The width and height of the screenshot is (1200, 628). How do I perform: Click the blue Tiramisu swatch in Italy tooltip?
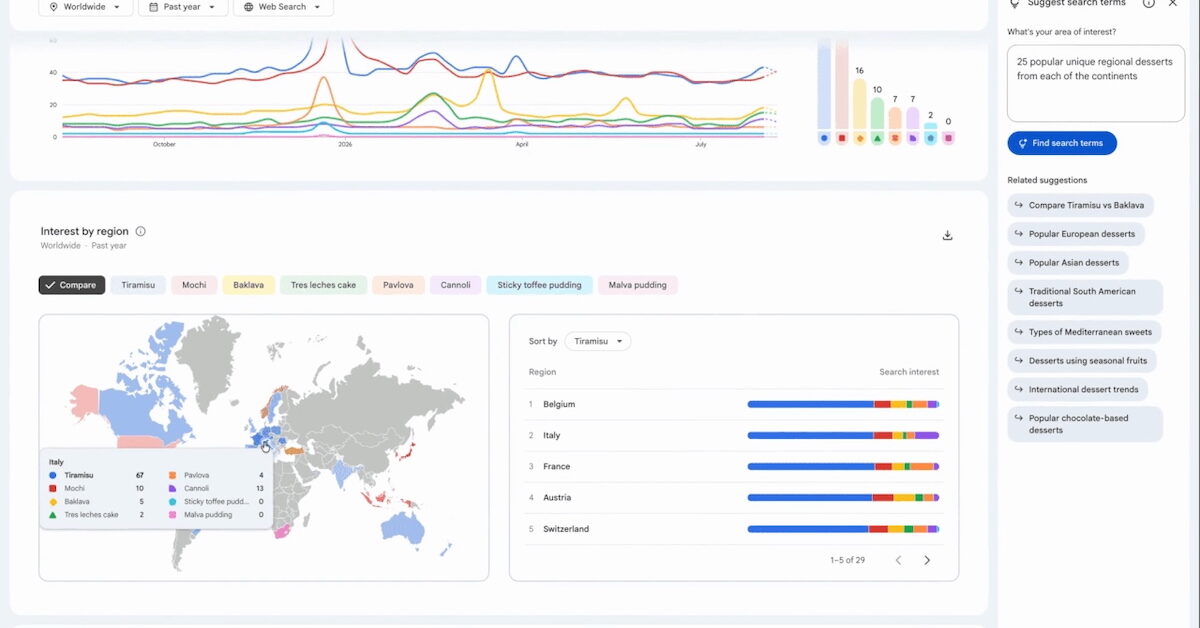tap(52, 476)
